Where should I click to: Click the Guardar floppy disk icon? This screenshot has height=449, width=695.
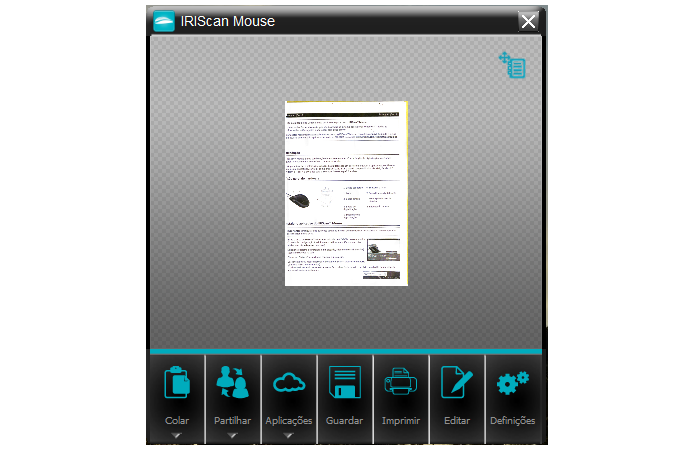345,382
